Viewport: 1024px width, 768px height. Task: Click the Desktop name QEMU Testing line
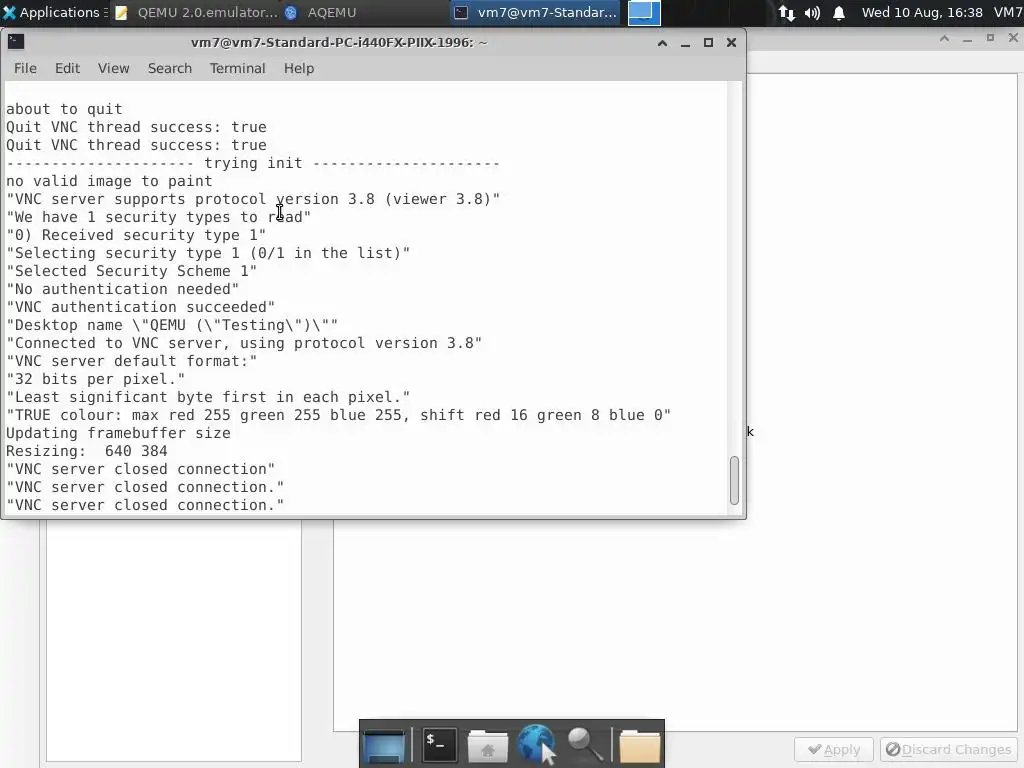[x=172, y=325]
